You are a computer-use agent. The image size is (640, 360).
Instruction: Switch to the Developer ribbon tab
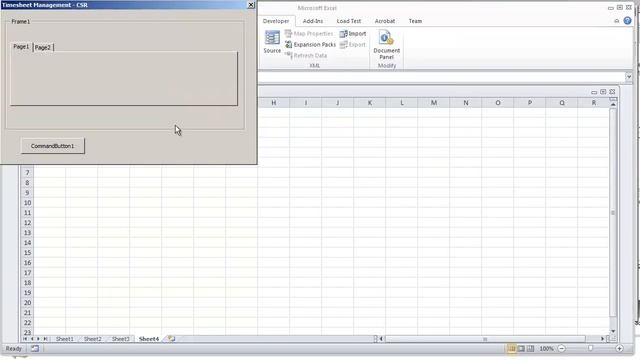pos(276,21)
